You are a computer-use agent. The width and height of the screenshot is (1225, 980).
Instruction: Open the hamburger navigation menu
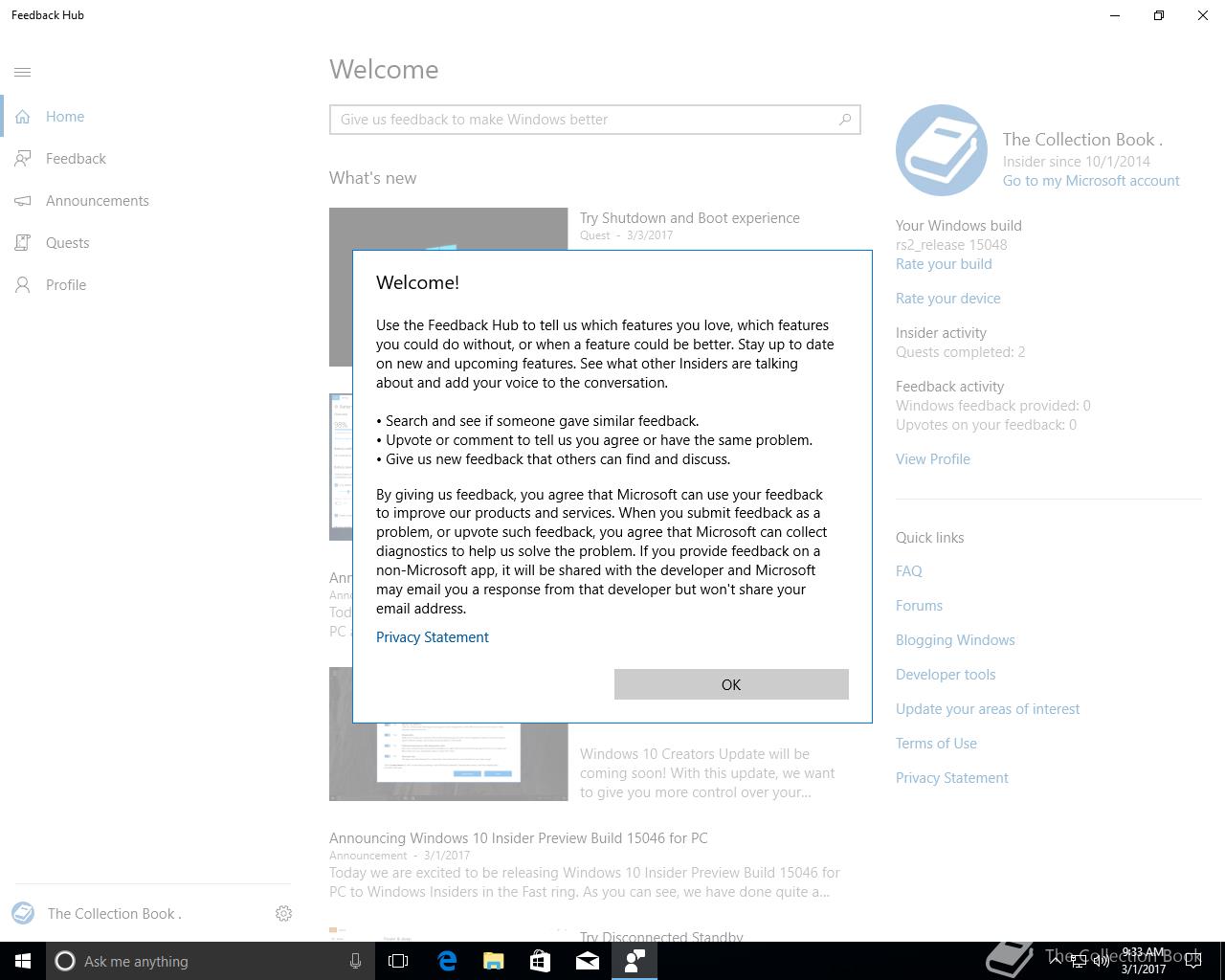(23, 72)
